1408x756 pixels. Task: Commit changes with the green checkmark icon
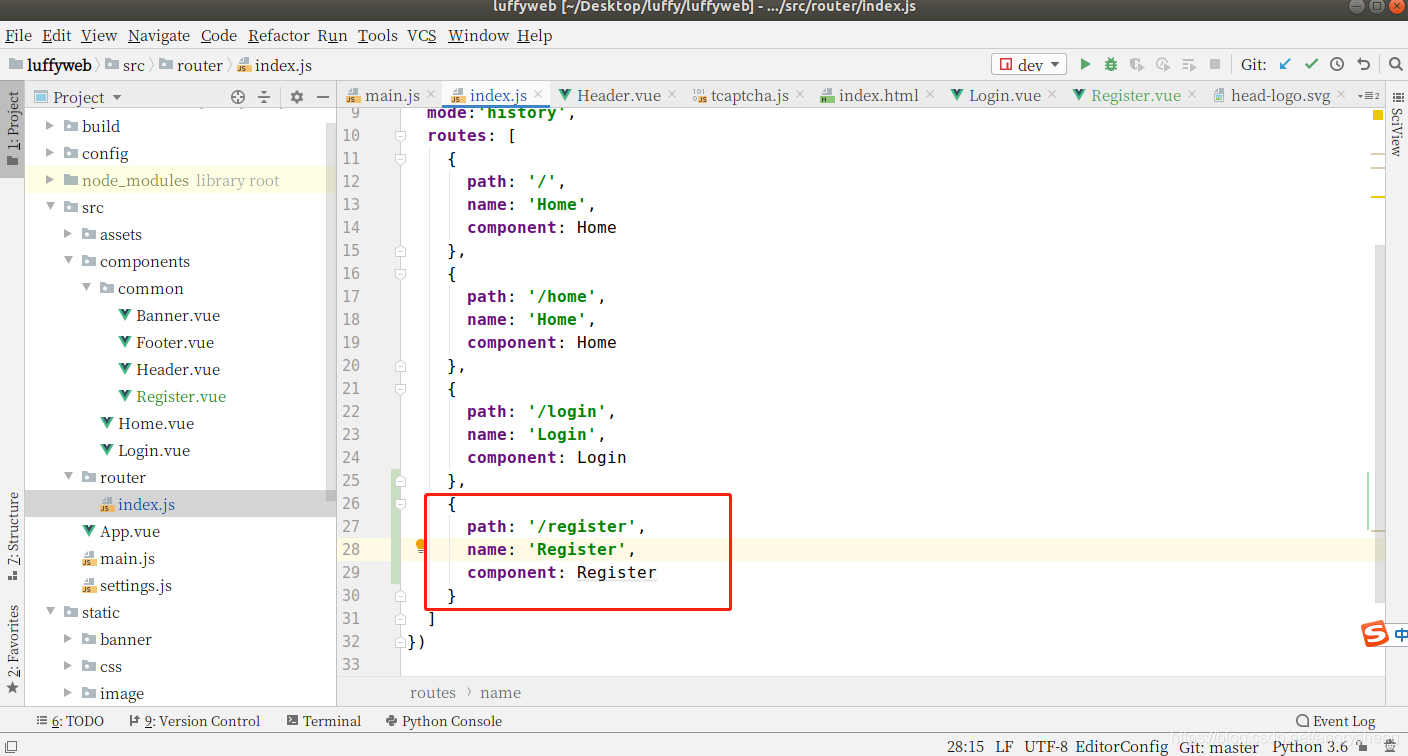[1311, 65]
